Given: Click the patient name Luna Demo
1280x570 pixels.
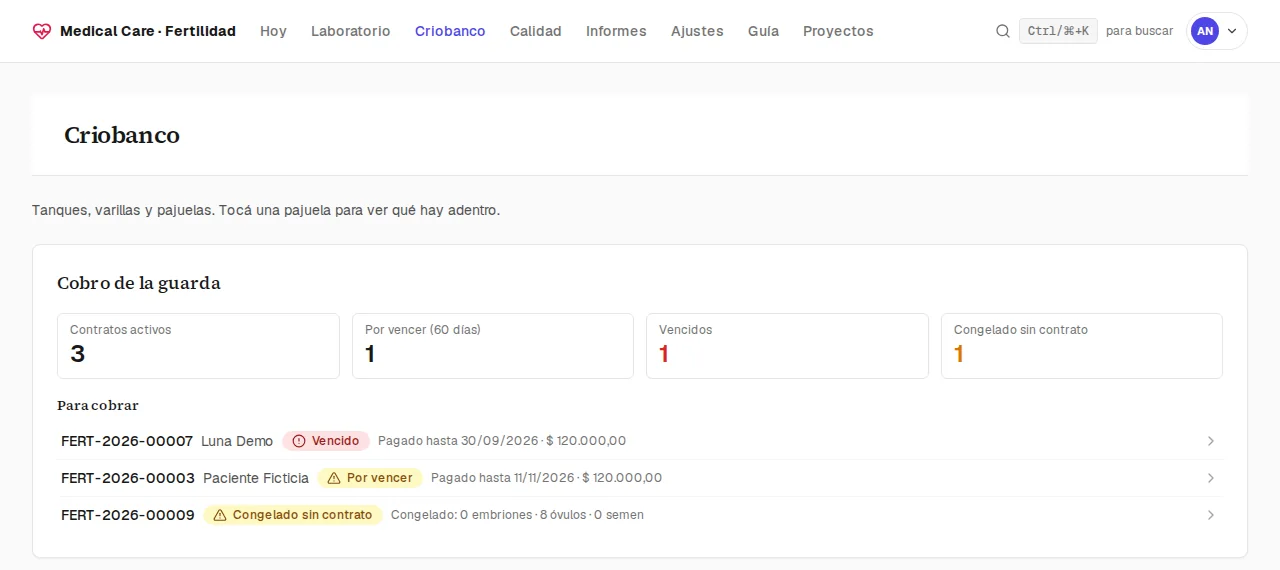Looking at the screenshot, I should (x=237, y=441).
